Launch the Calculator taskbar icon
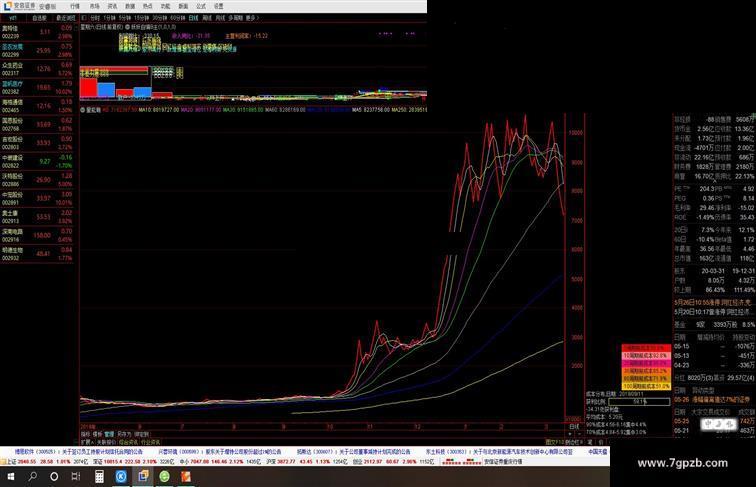The image size is (756, 487). 99,476
